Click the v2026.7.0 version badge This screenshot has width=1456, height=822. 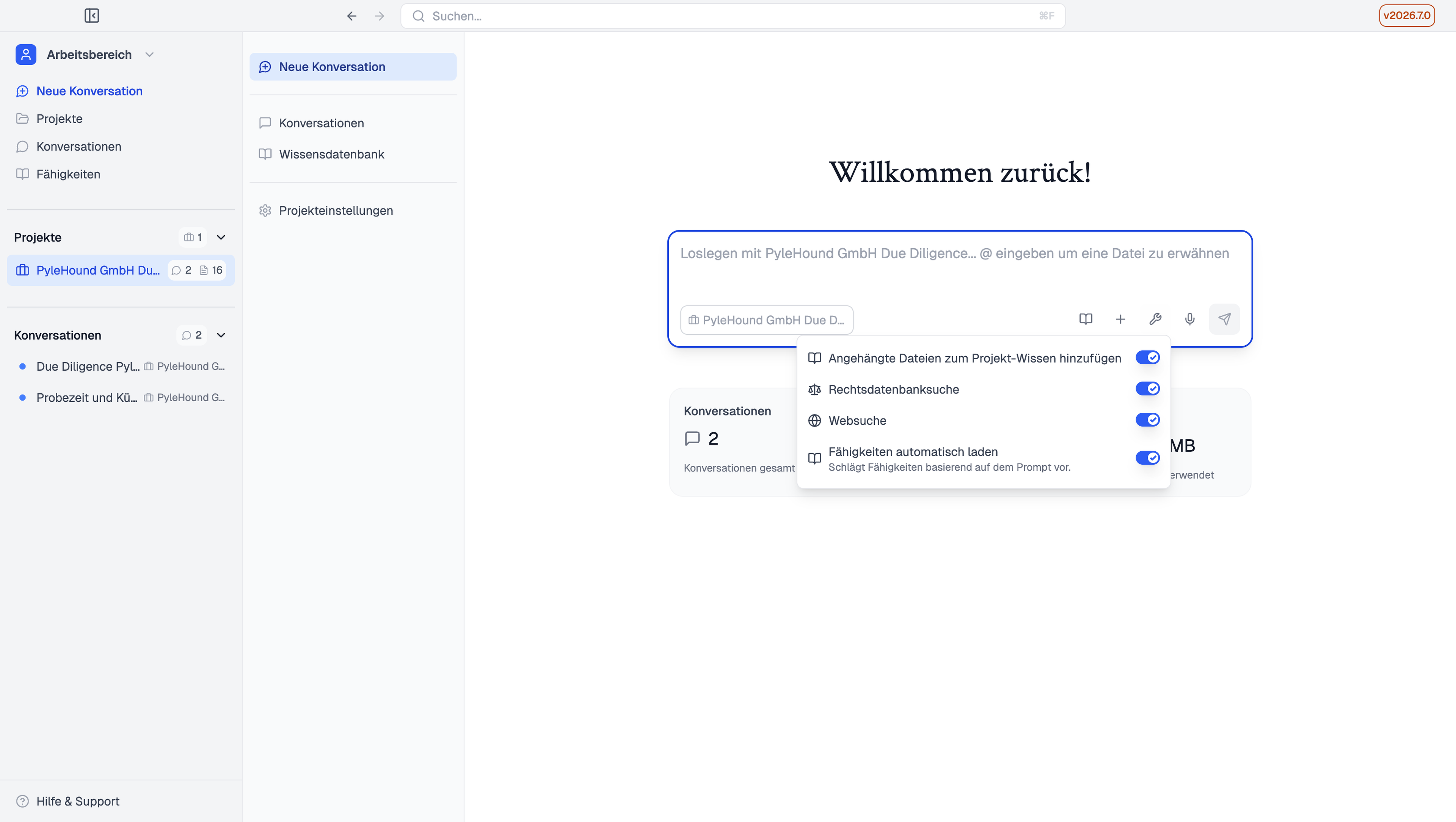pyautogui.click(x=1407, y=16)
